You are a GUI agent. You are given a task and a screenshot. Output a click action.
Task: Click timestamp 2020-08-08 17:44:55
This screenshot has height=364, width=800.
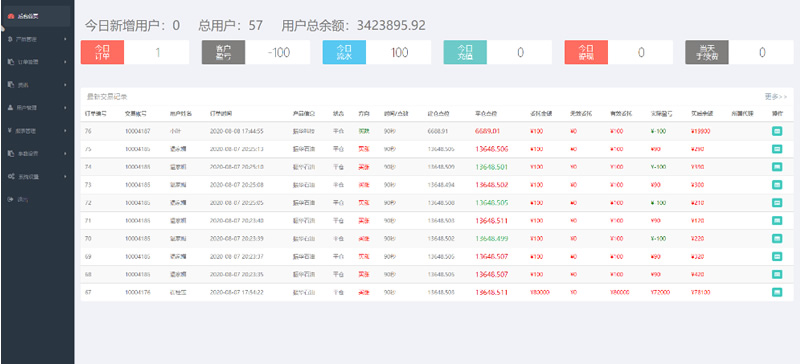[x=237, y=131]
